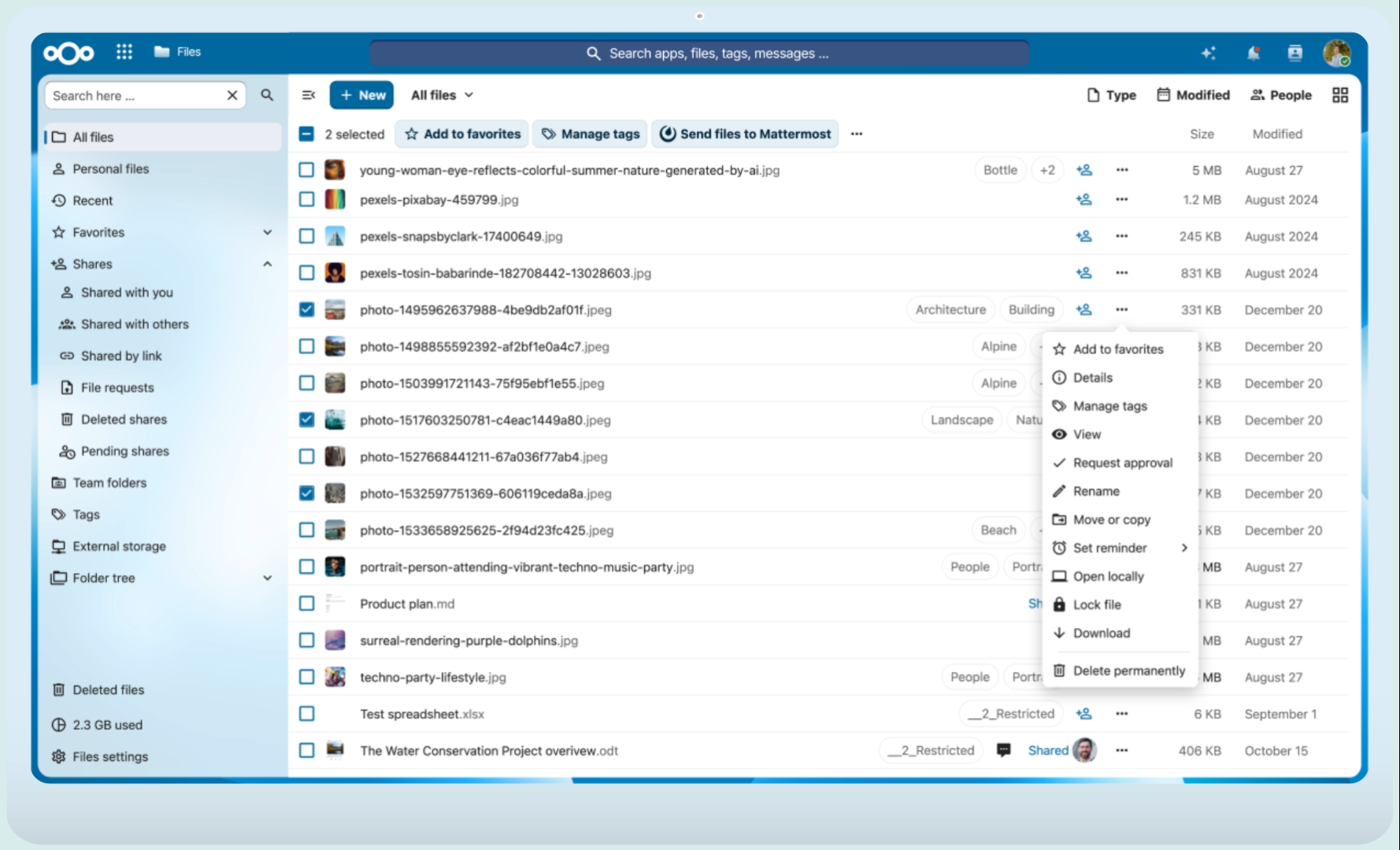Image resolution: width=1400 pixels, height=850 pixels.
Task: Open comments icon on Water Conservation Project file
Action: [1004, 751]
